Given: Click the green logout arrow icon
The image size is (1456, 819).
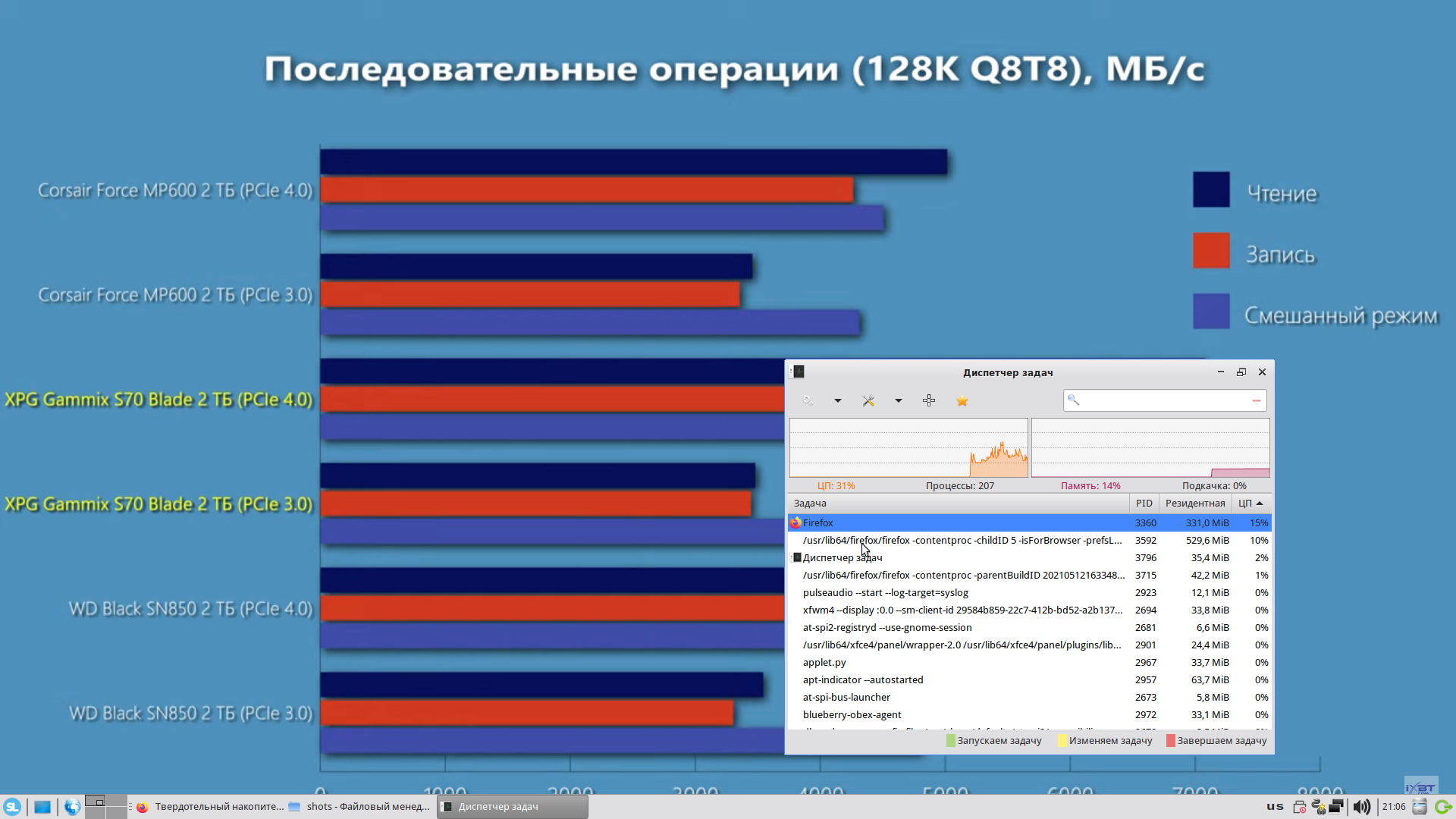Looking at the screenshot, I should [x=1442, y=807].
